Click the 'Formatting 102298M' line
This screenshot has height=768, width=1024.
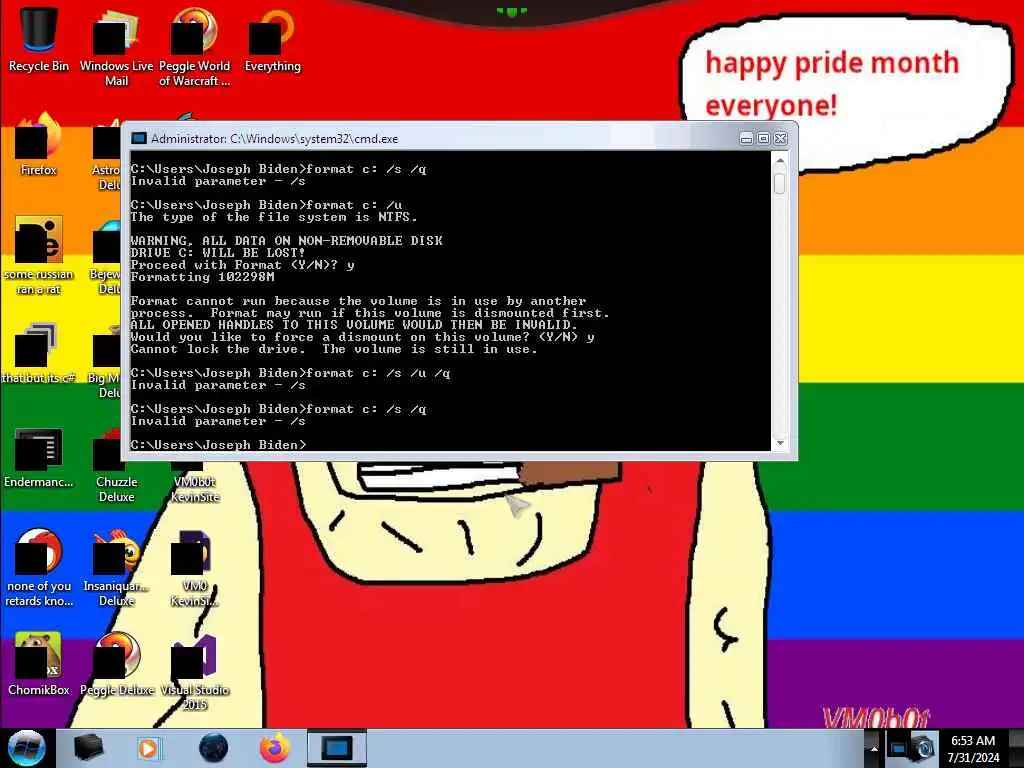coord(202,277)
